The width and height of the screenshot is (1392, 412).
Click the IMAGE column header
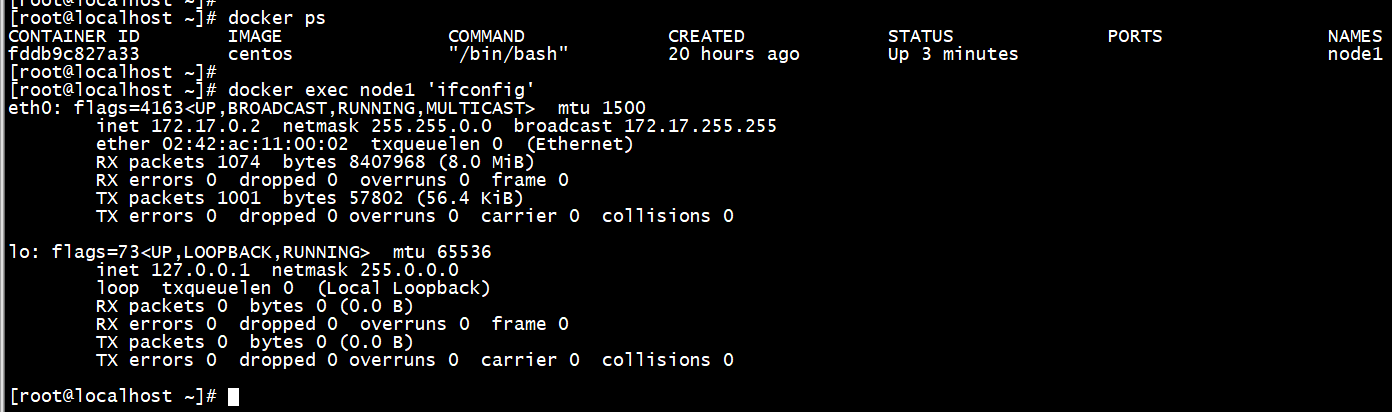(x=255, y=36)
